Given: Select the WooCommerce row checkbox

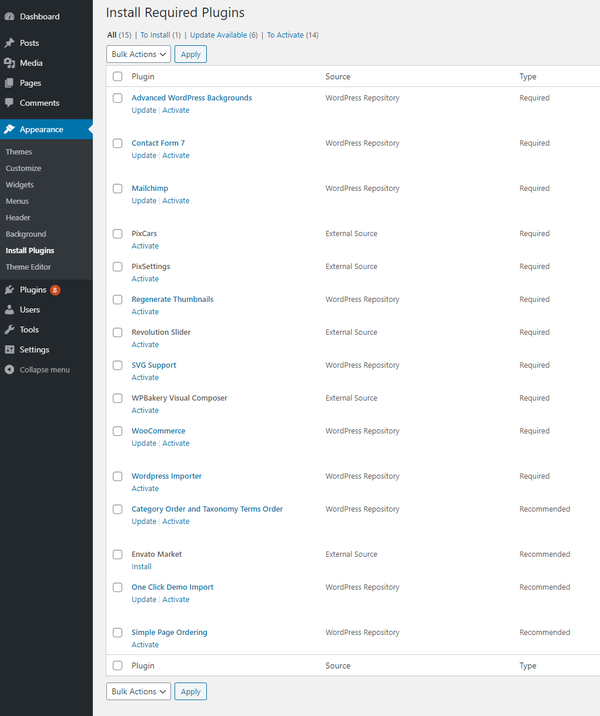Looking at the screenshot, I should point(118,431).
